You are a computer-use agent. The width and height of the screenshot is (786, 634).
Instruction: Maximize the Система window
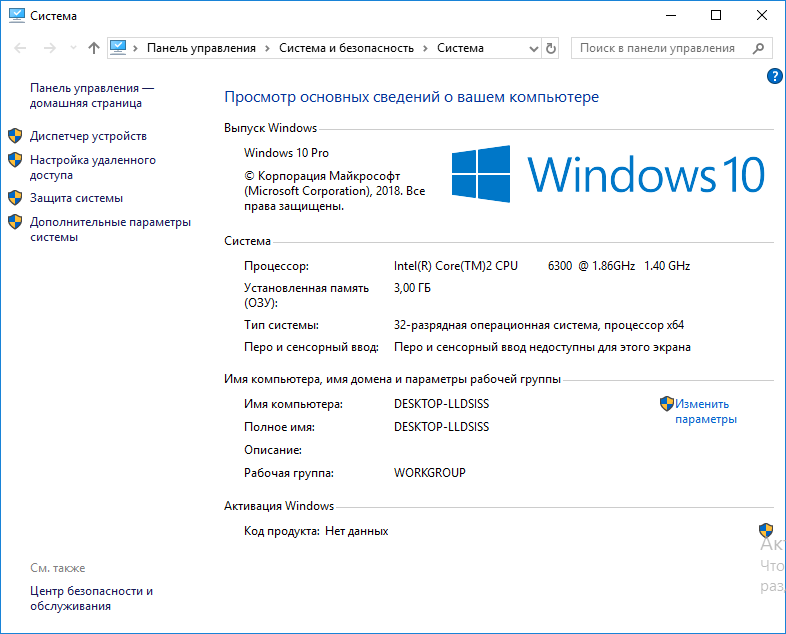716,16
